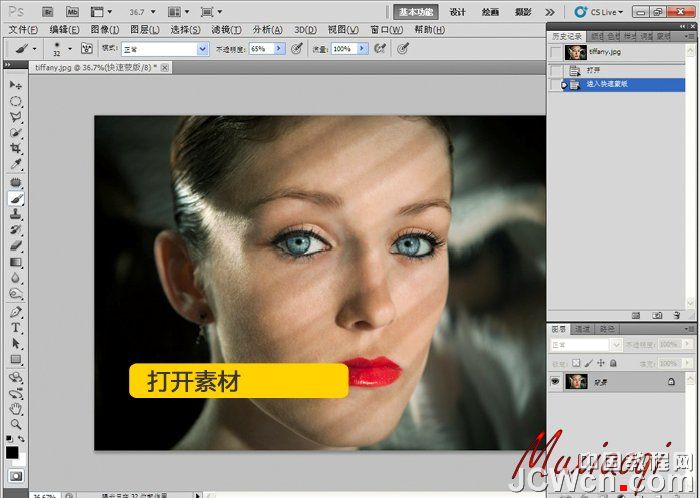Select the Spot Healing Brush tool
Viewport: 700px width, 498px height.
click(x=16, y=182)
